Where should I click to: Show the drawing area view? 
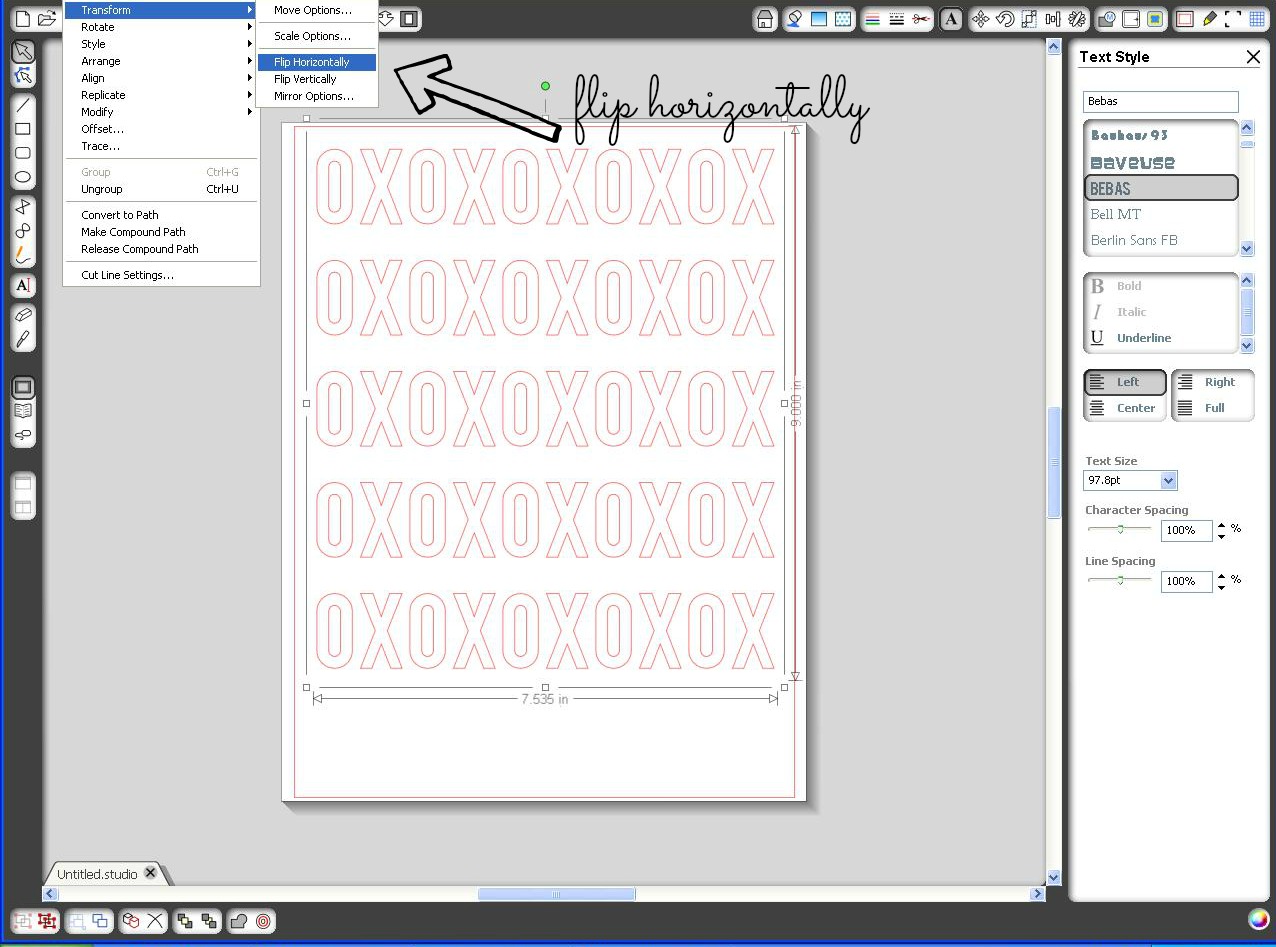tap(23, 387)
